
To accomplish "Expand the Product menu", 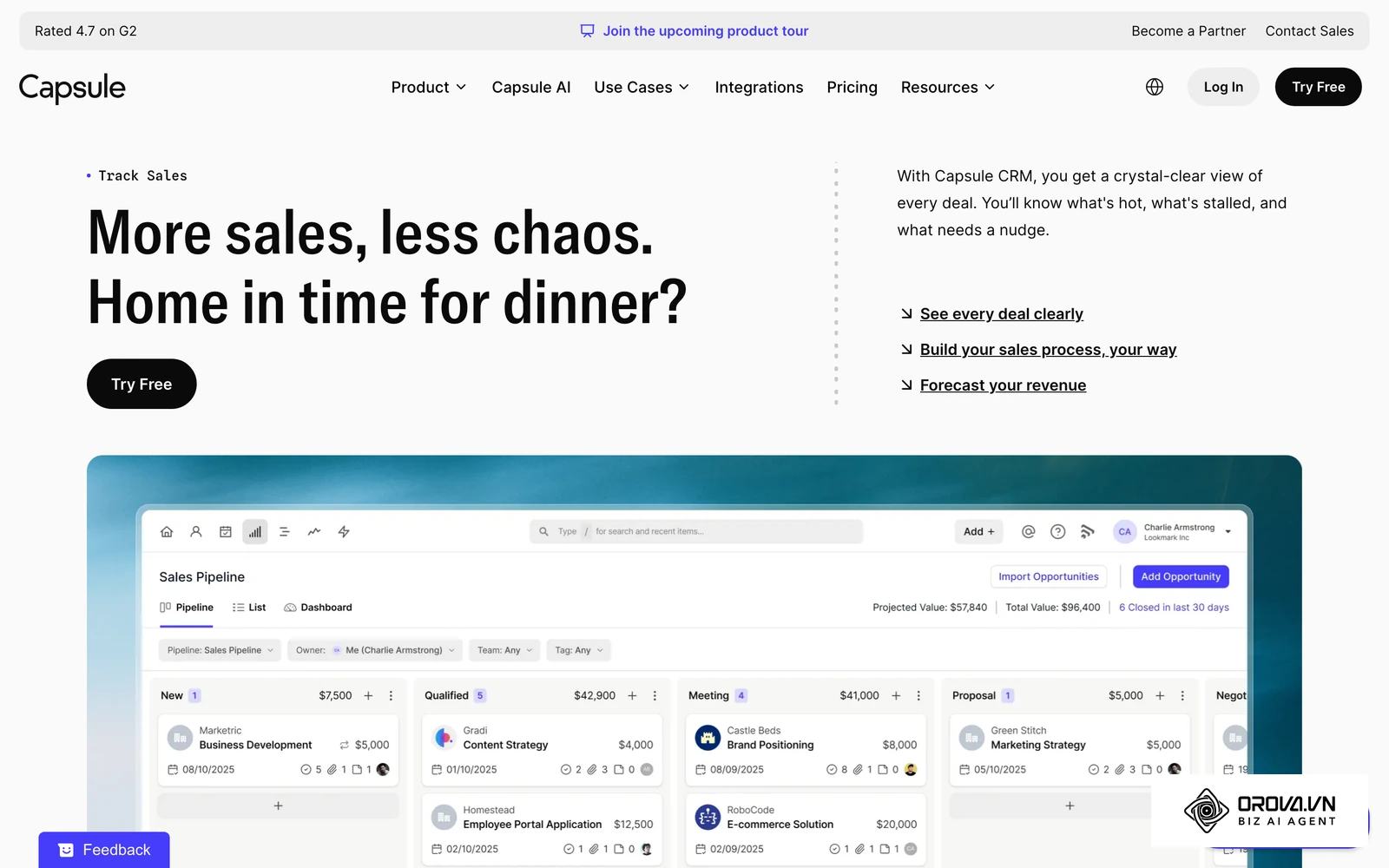I will click(429, 87).
